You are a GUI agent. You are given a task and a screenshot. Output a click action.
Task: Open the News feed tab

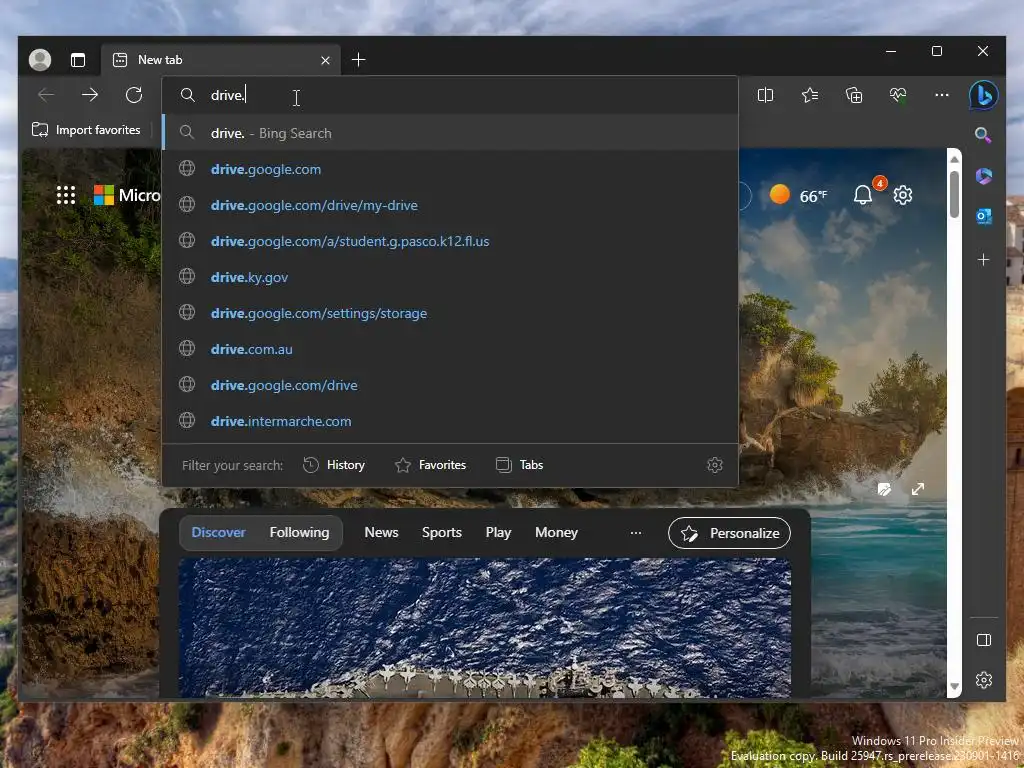pyautogui.click(x=381, y=533)
